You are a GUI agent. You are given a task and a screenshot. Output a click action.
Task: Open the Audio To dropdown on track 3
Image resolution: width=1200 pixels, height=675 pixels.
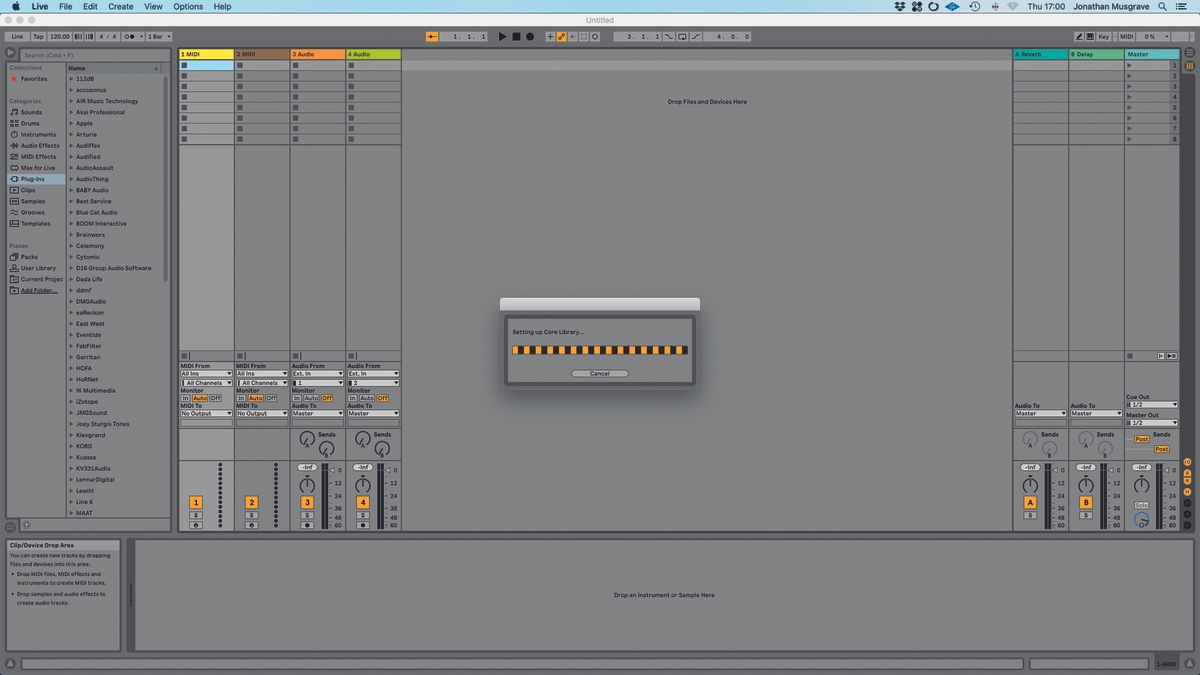click(x=317, y=413)
